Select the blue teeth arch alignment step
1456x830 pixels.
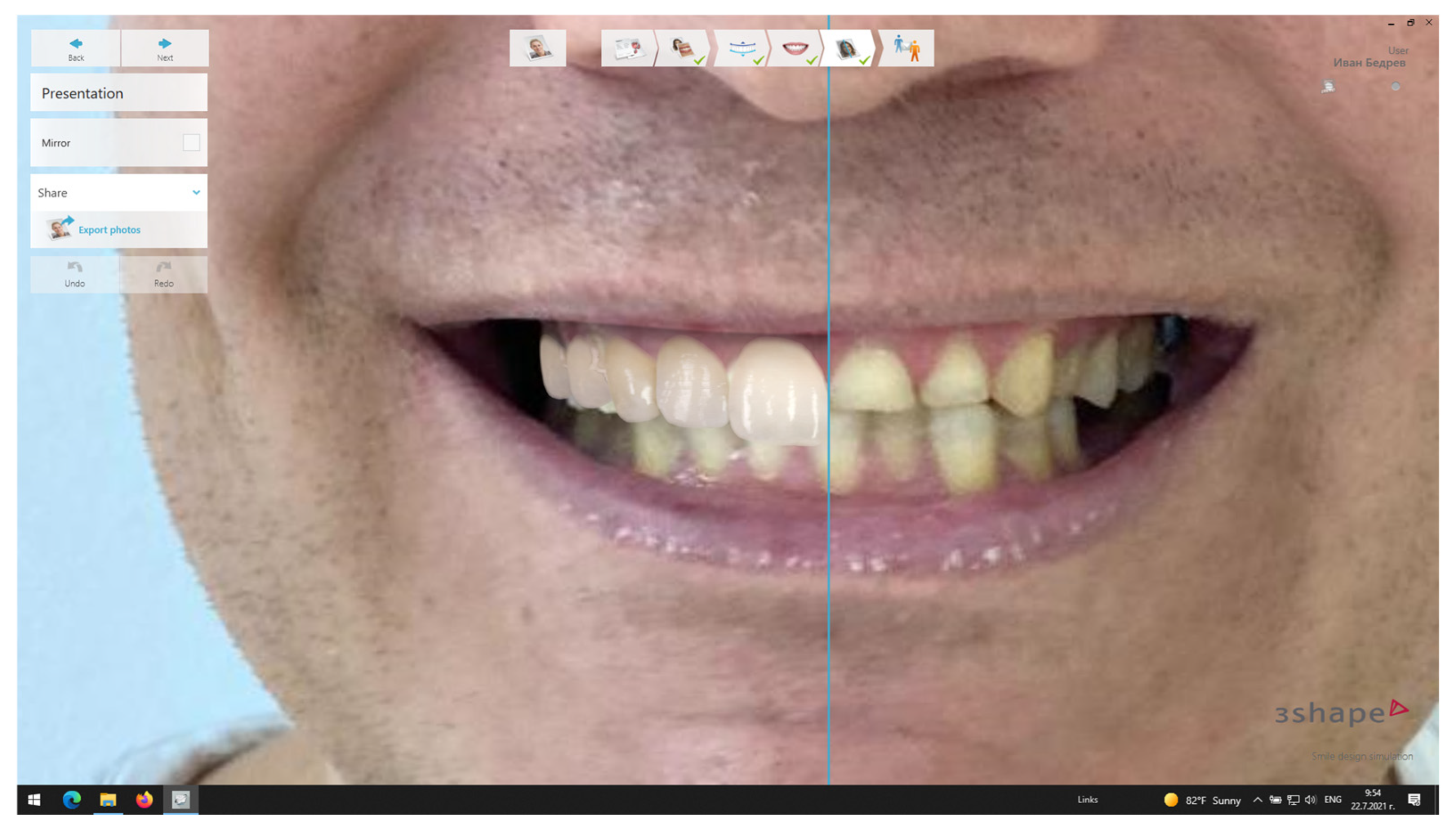(741, 48)
